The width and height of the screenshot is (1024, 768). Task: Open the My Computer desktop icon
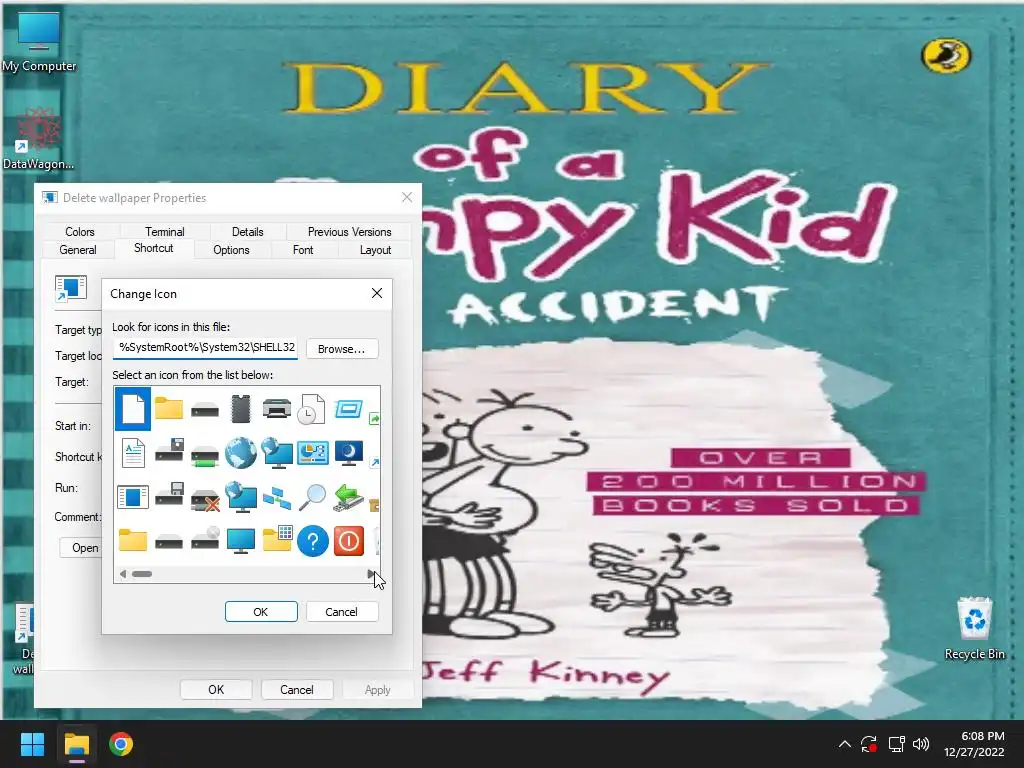39,42
